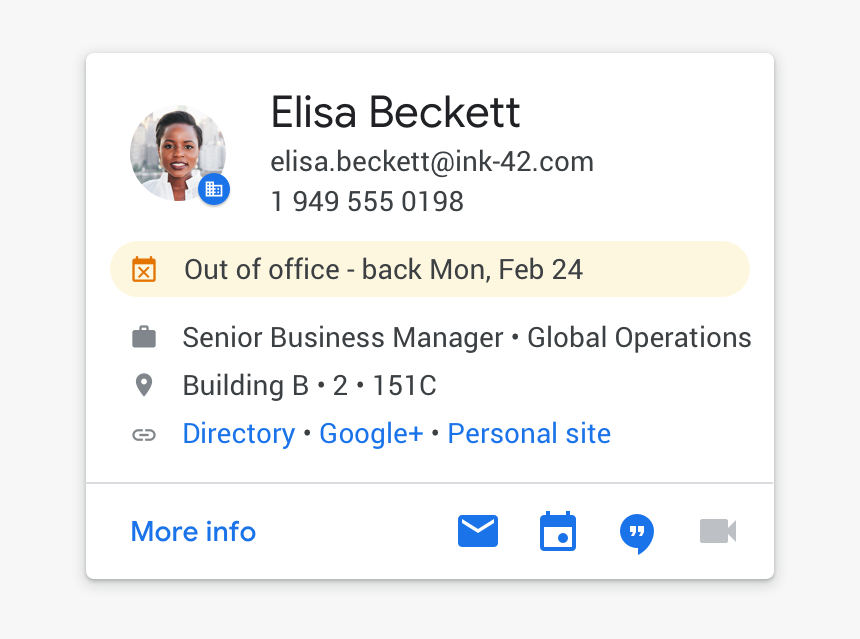Click the briefcase job title icon
Image resolution: width=860 pixels, height=639 pixels.
pos(144,338)
